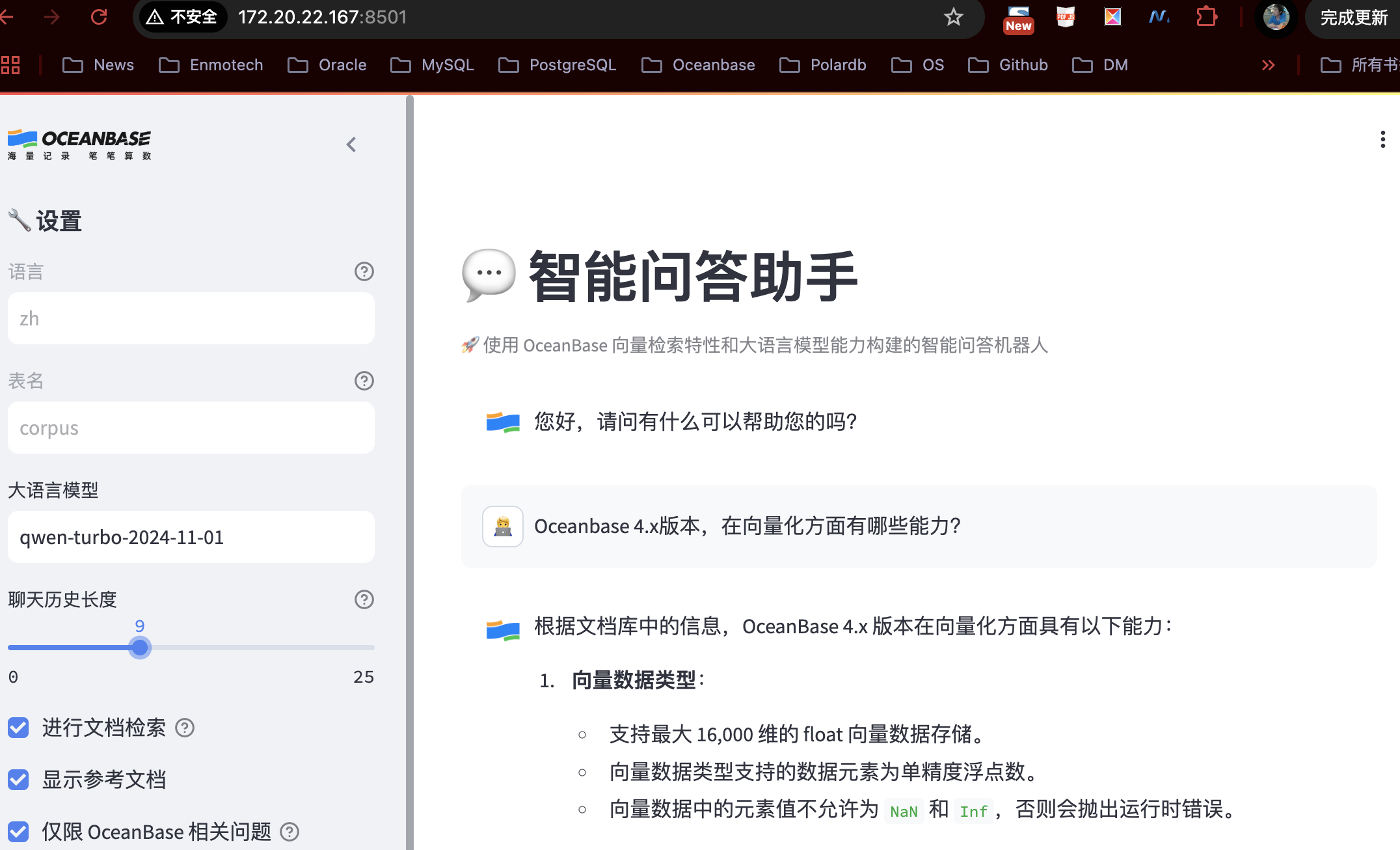
Task: Open the 大语言模型 qwen-turbo dropdown
Action: (191, 537)
